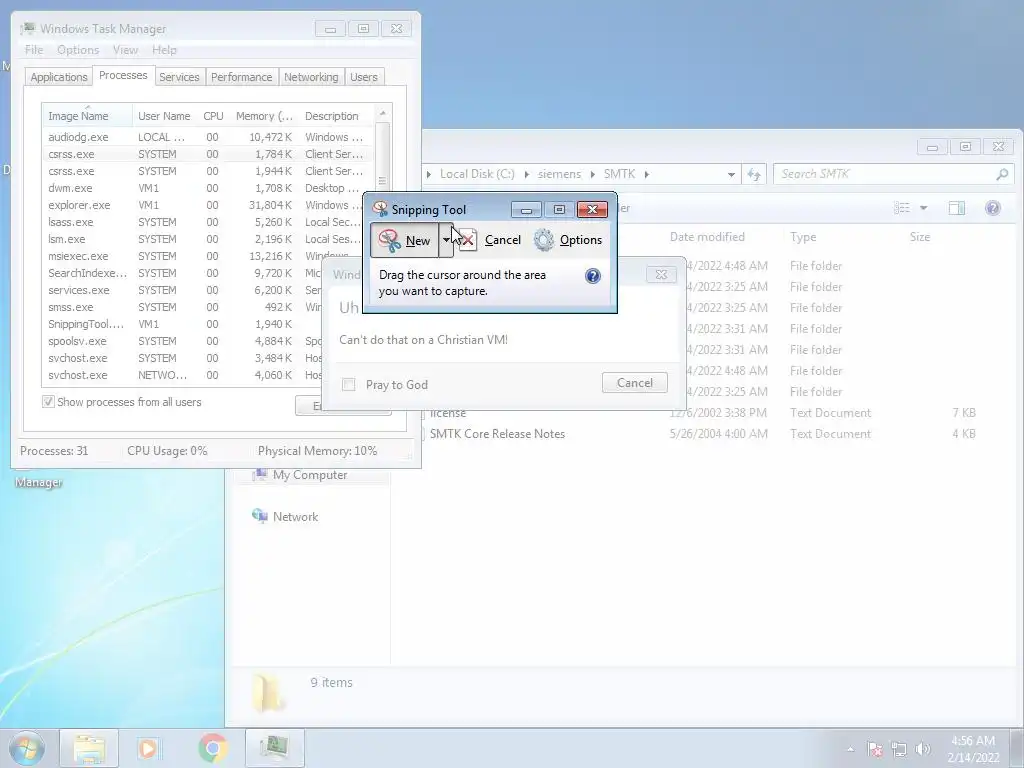The width and height of the screenshot is (1024, 768).
Task: Select the msiexec.exe process row
Action: coord(183,256)
